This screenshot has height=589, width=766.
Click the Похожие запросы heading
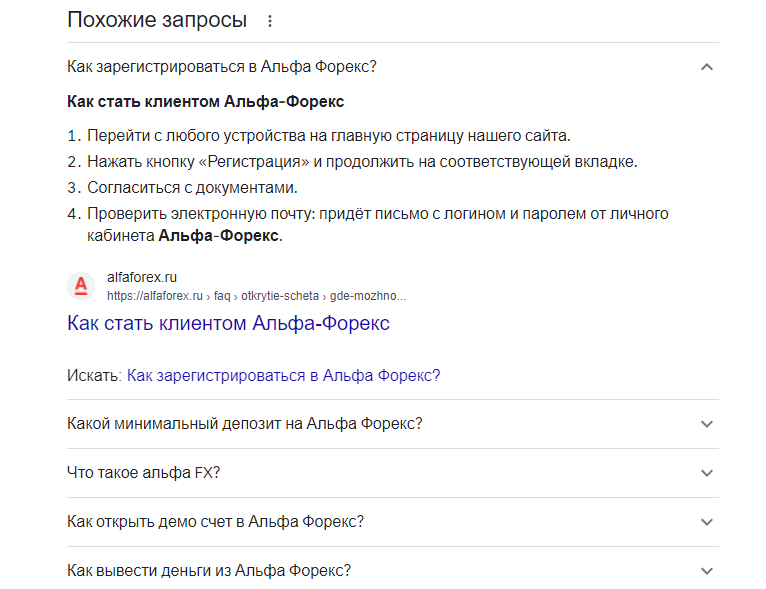pos(157,20)
